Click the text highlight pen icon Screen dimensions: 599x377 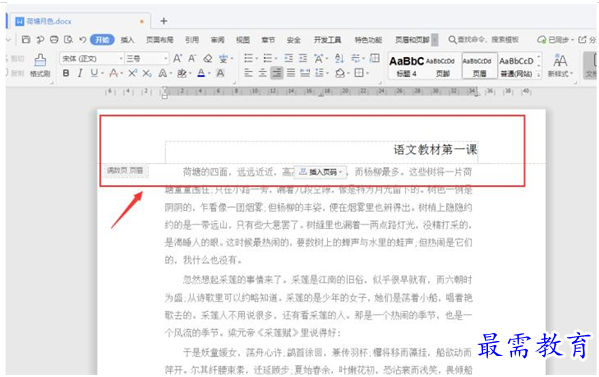(x=181, y=73)
